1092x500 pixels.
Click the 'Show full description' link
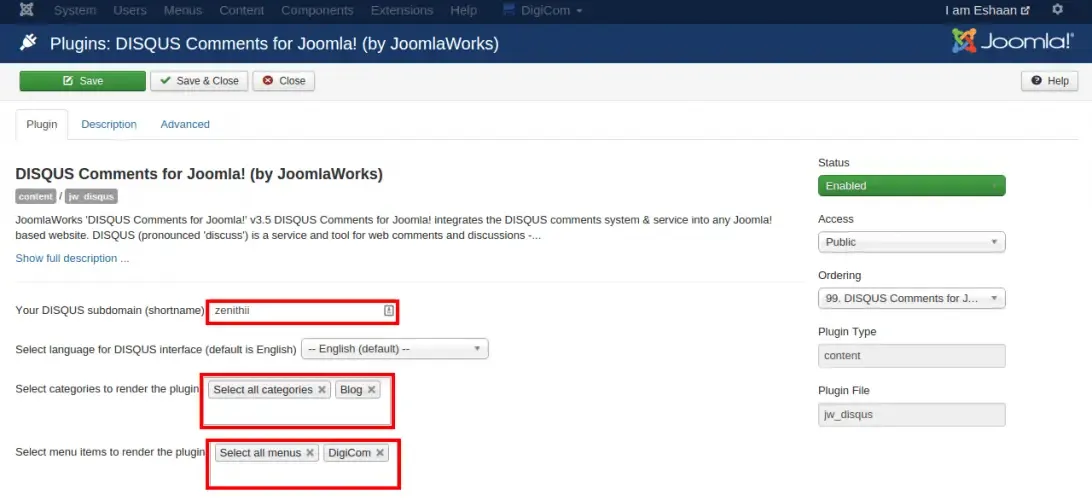[x=72, y=258]
